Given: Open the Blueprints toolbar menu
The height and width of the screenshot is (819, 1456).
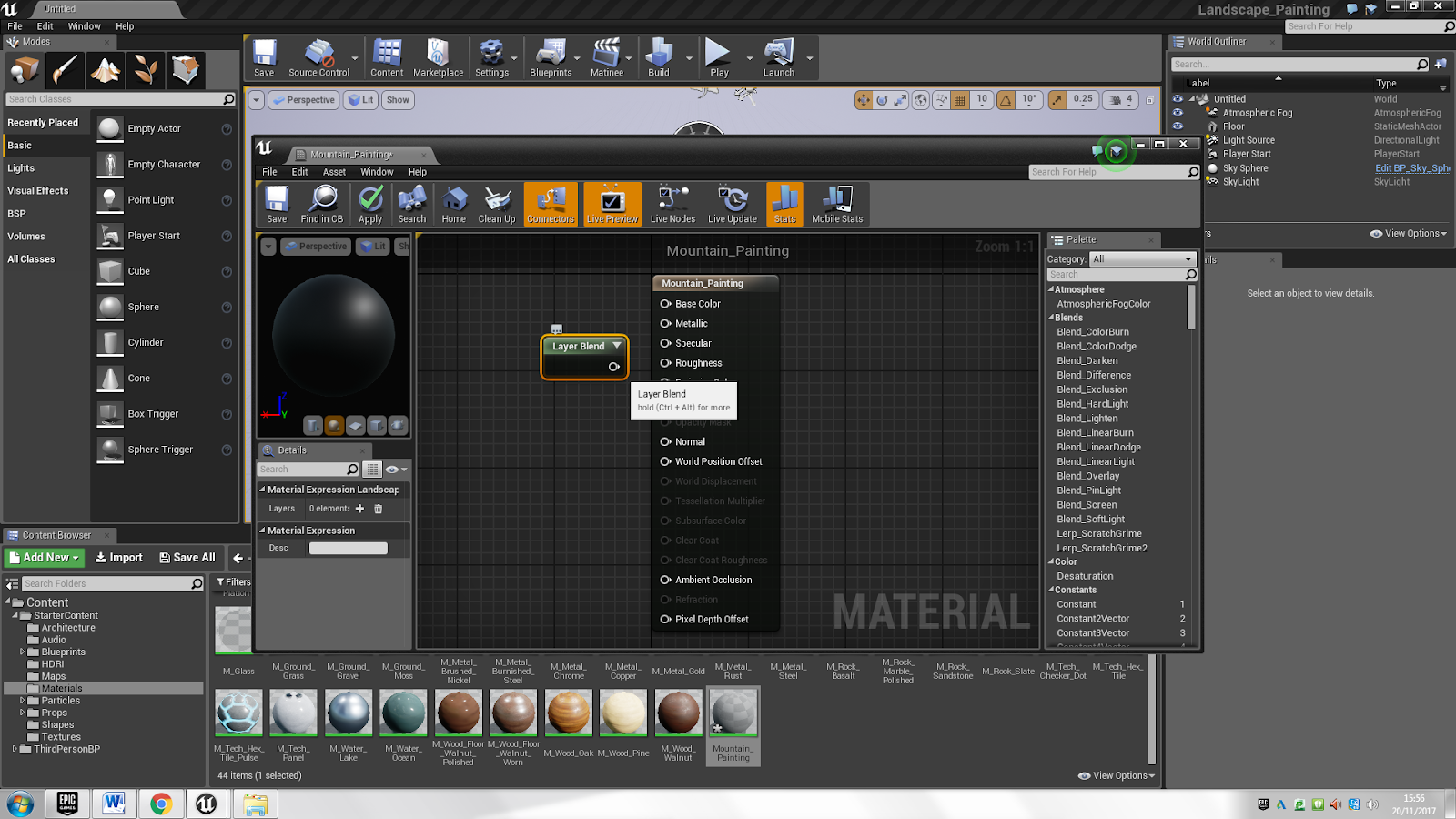Looking at the screenshot, I should pos(551,58).
